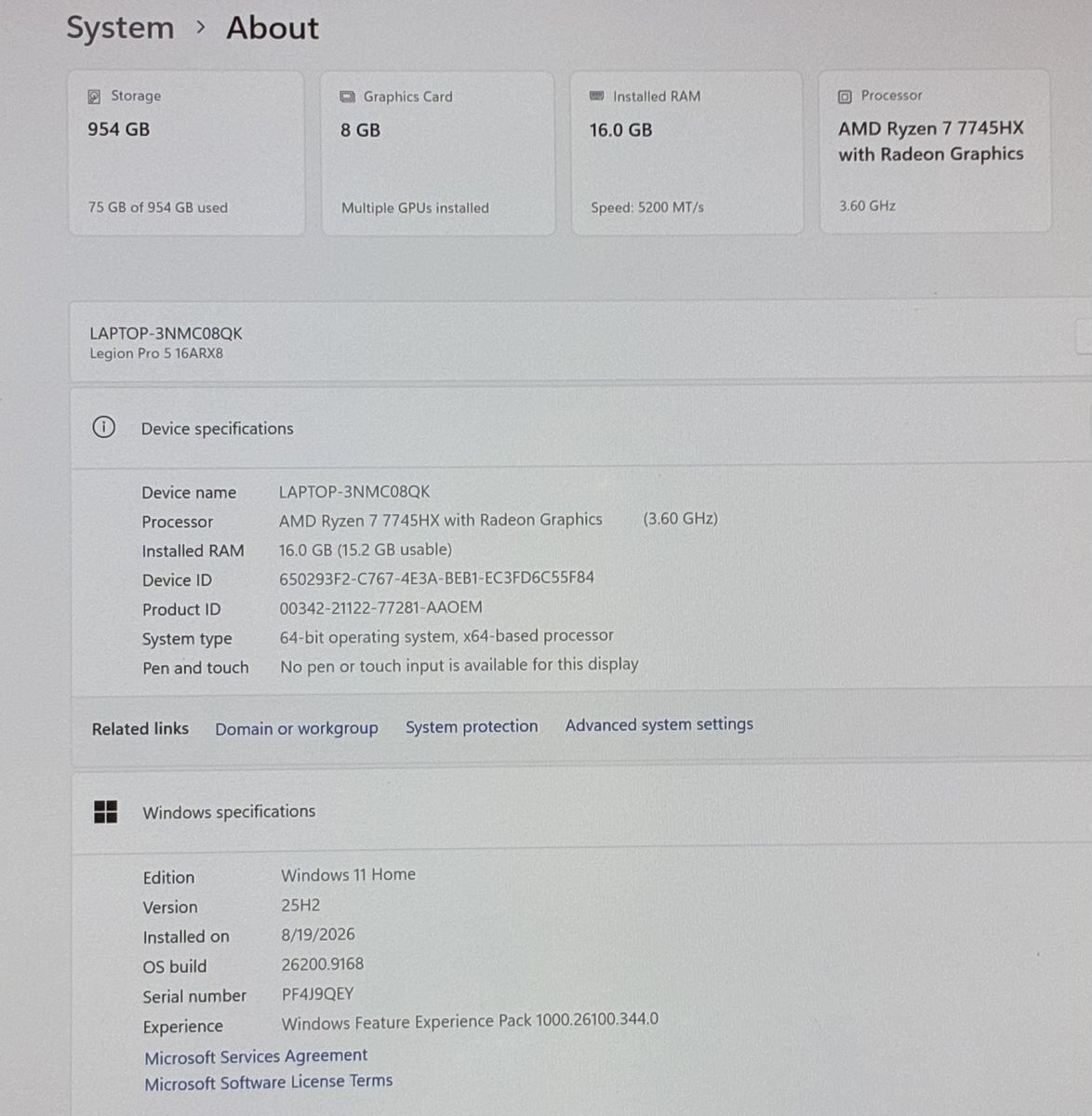Select the LAPTOP-3NMC08QK header name
The image size is (1092, 1116).
coord(166,333)
